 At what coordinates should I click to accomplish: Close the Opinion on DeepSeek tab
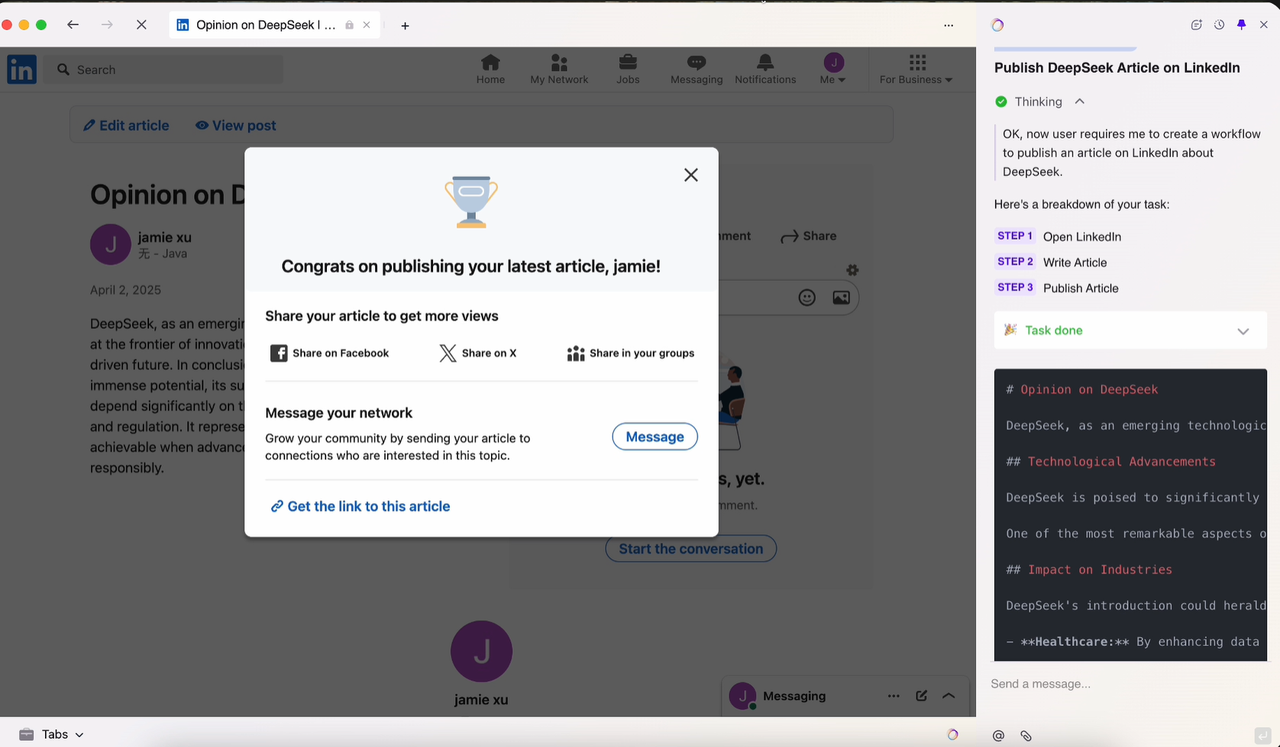(367, 25)
